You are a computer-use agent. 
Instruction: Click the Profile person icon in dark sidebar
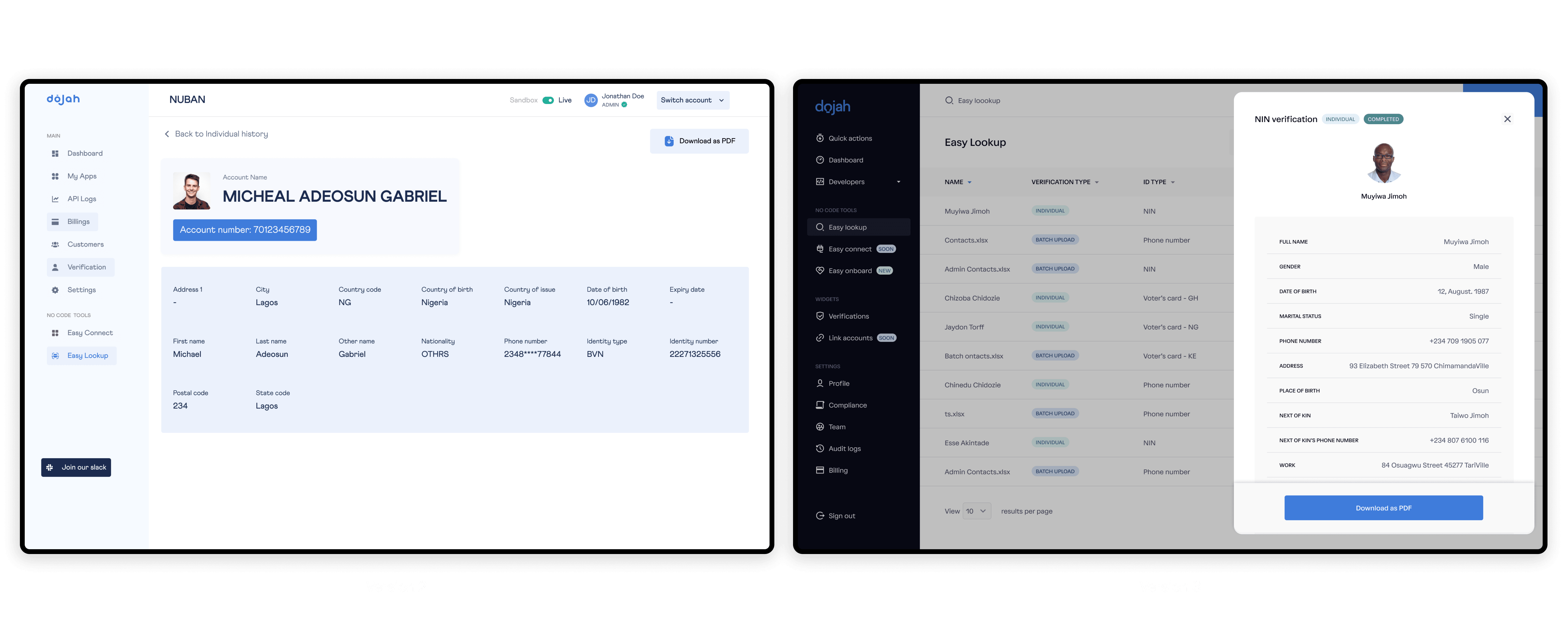tap(820, 383)
